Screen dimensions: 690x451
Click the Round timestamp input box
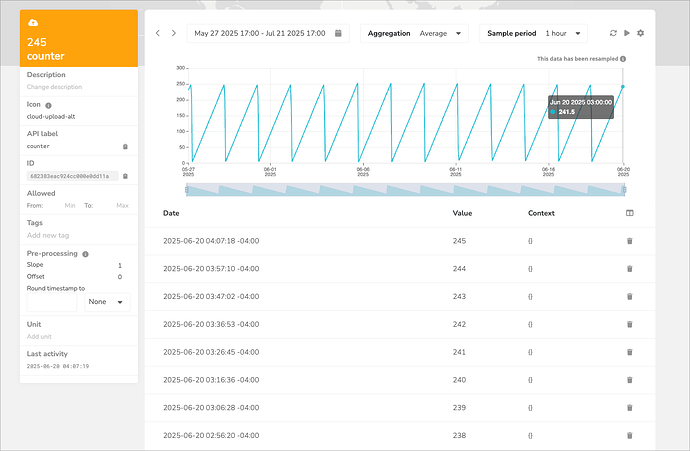pos(51,302)
